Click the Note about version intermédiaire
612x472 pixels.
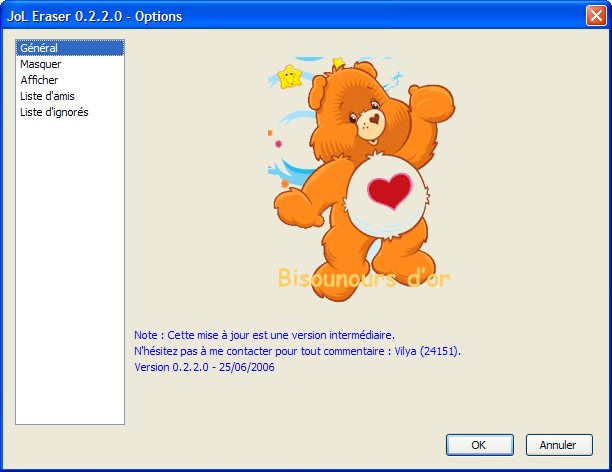[x=264, y=335]
